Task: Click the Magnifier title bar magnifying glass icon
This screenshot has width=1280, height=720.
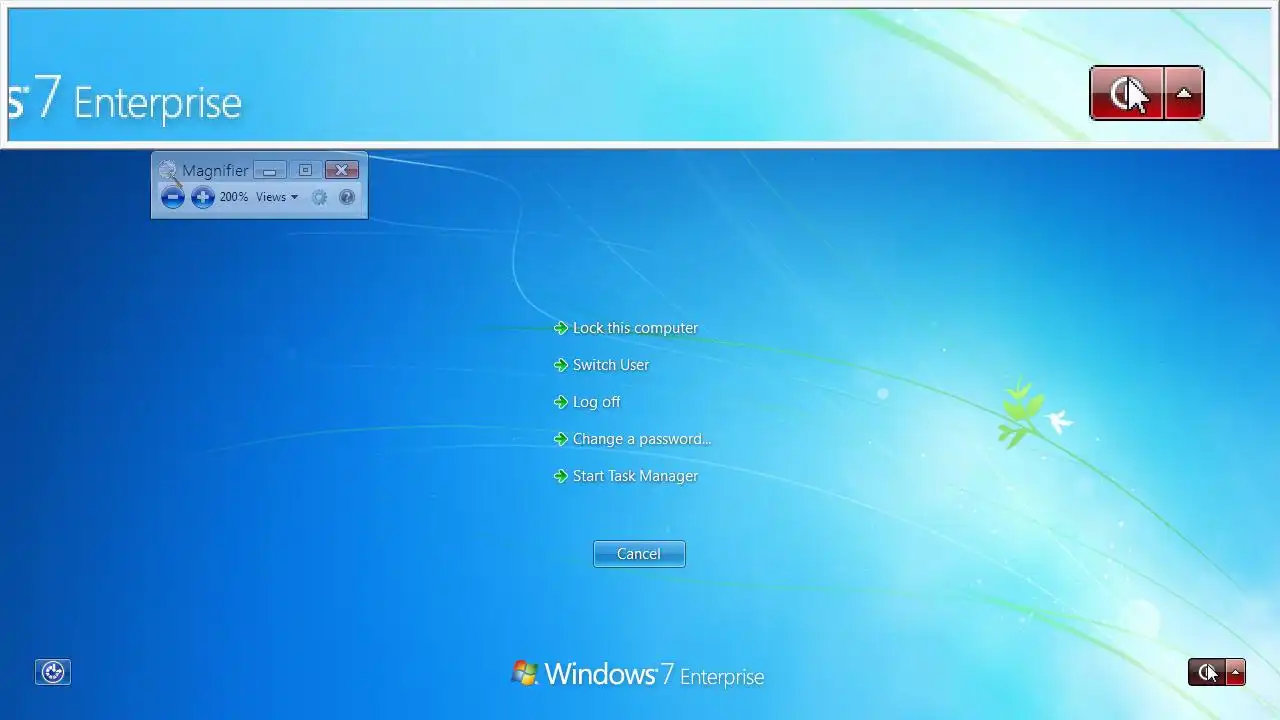Action: point(169,172)
